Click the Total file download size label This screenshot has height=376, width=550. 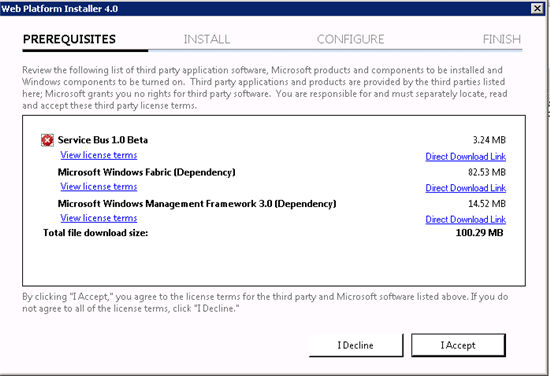pyautogui.click(x=95, y=233)
